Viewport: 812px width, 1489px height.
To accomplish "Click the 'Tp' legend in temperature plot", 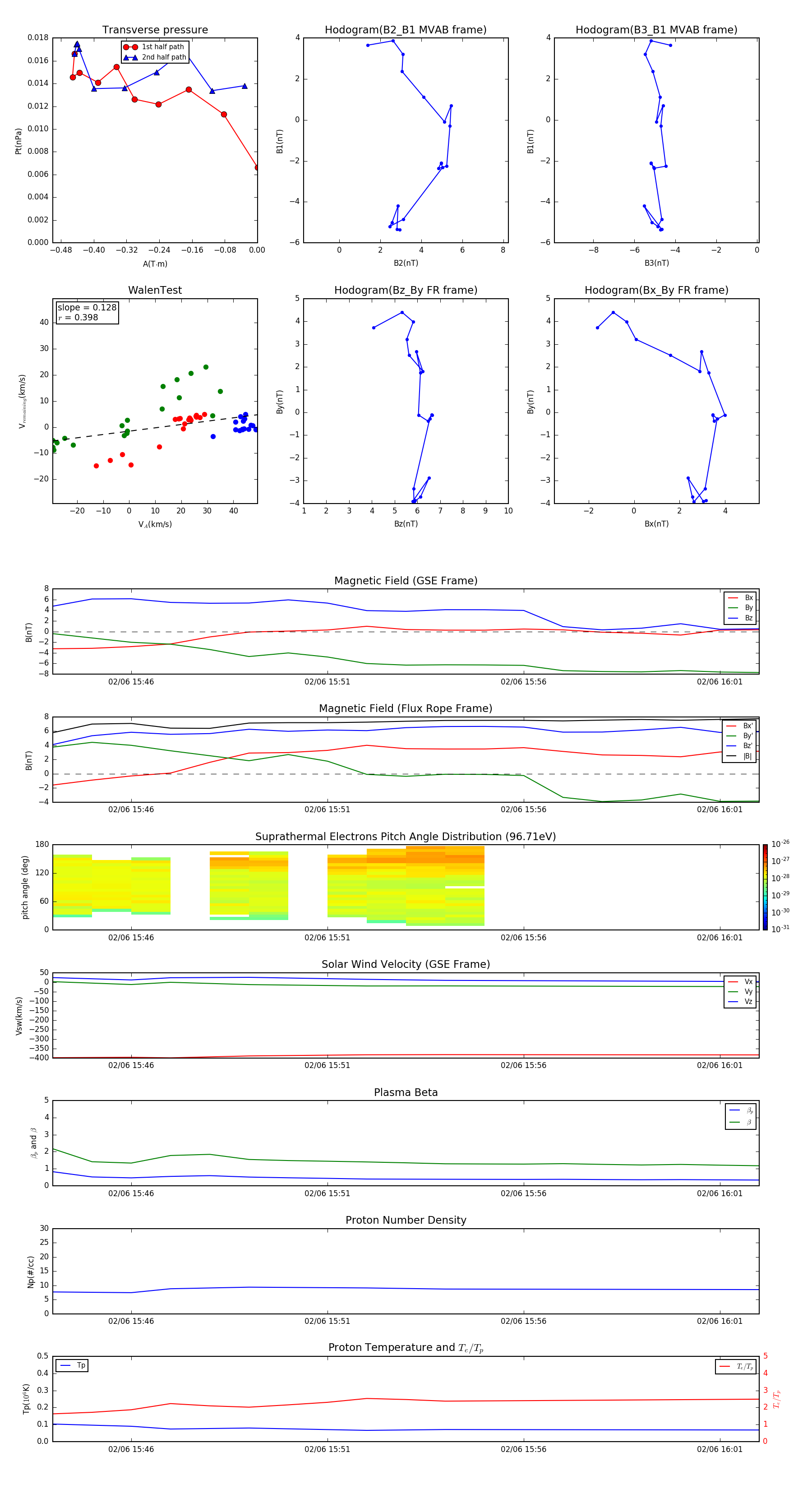I will pos(72,1365).
